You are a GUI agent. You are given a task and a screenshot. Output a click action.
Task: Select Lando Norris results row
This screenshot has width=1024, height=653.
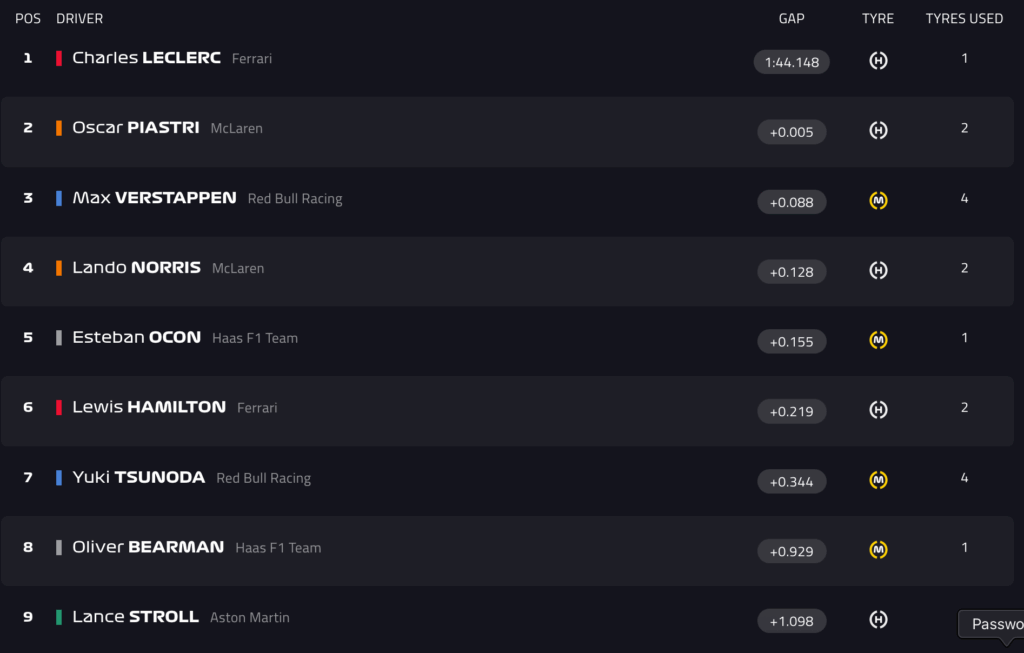[x=500, y=270]
